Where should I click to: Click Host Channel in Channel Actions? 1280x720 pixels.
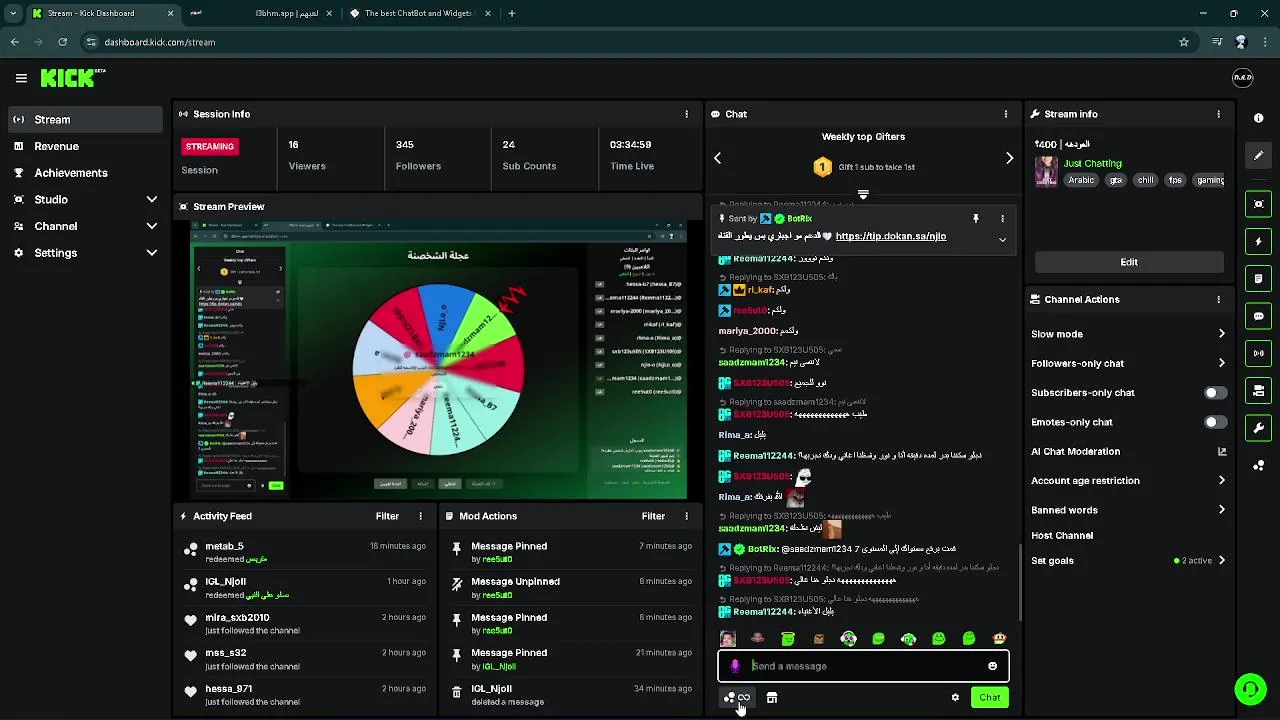pos(1062,536)
